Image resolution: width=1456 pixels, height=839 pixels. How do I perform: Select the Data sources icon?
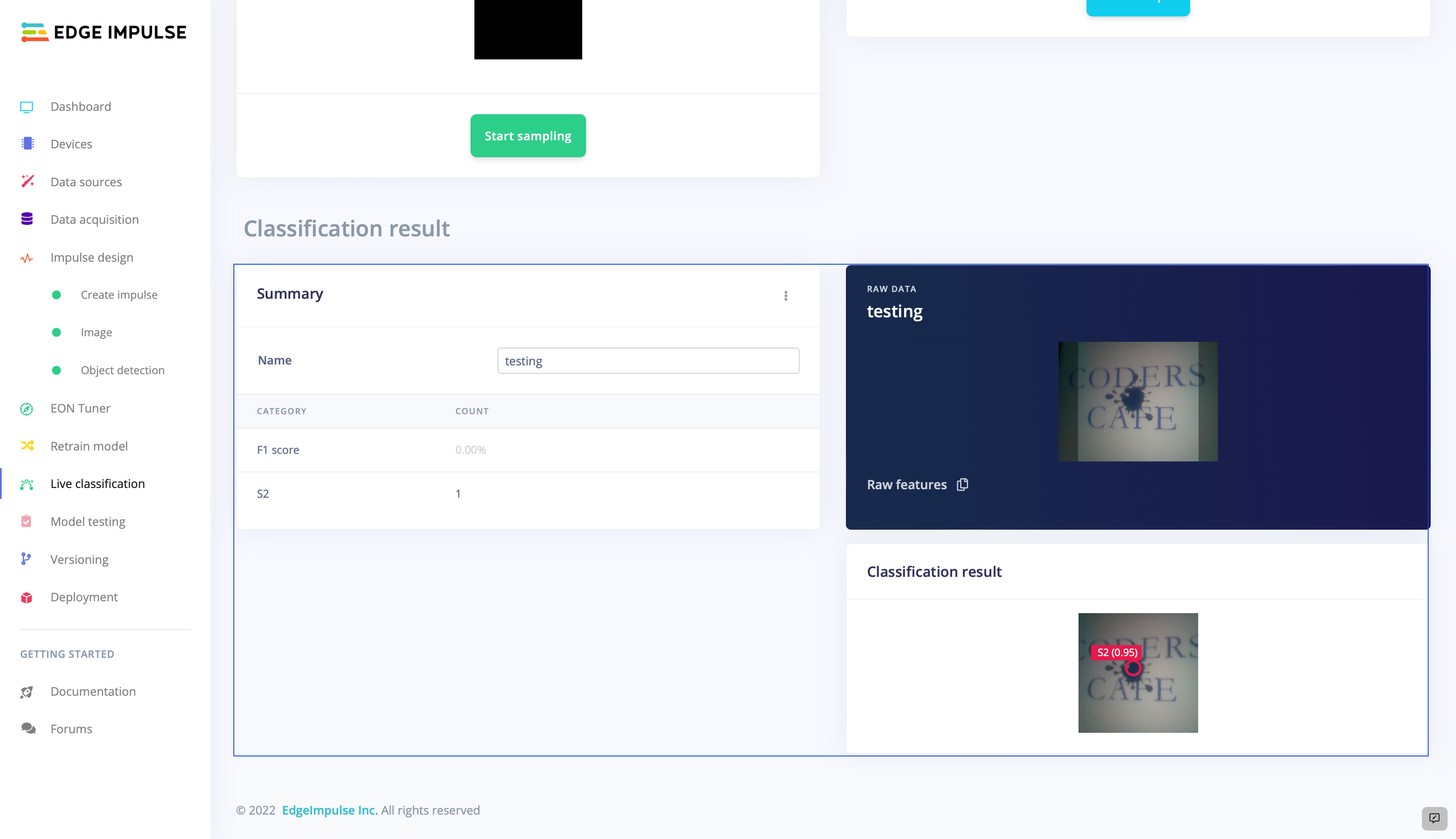coord(26,181)
